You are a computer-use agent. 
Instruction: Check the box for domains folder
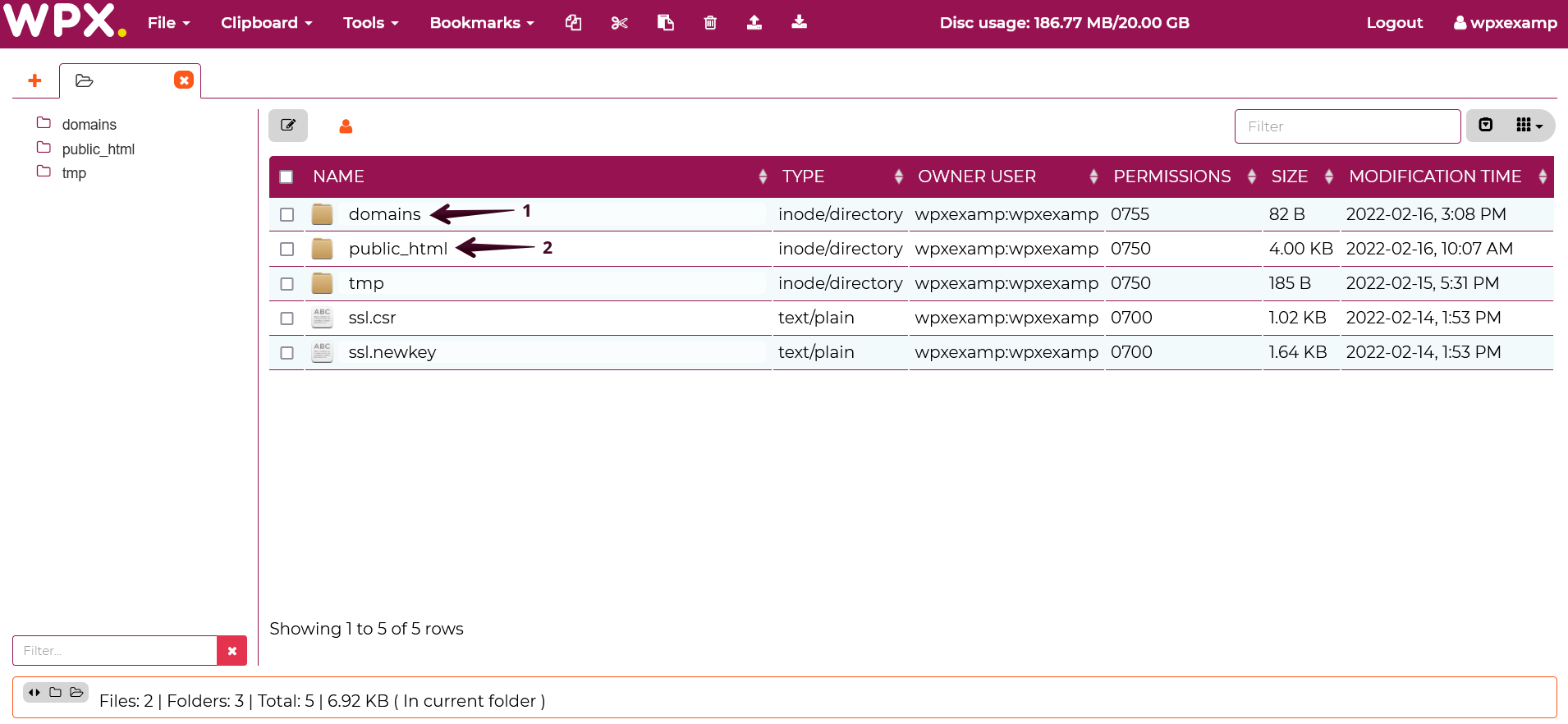point(287,214)
